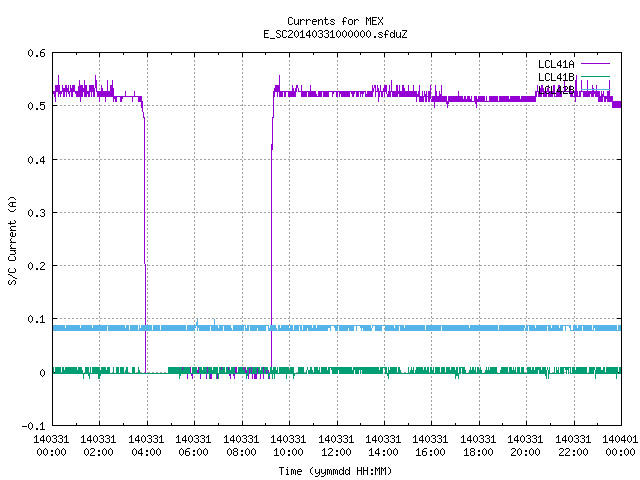Click the 02:00 time tick label
The image size is (640, 480).
[98, 452]
